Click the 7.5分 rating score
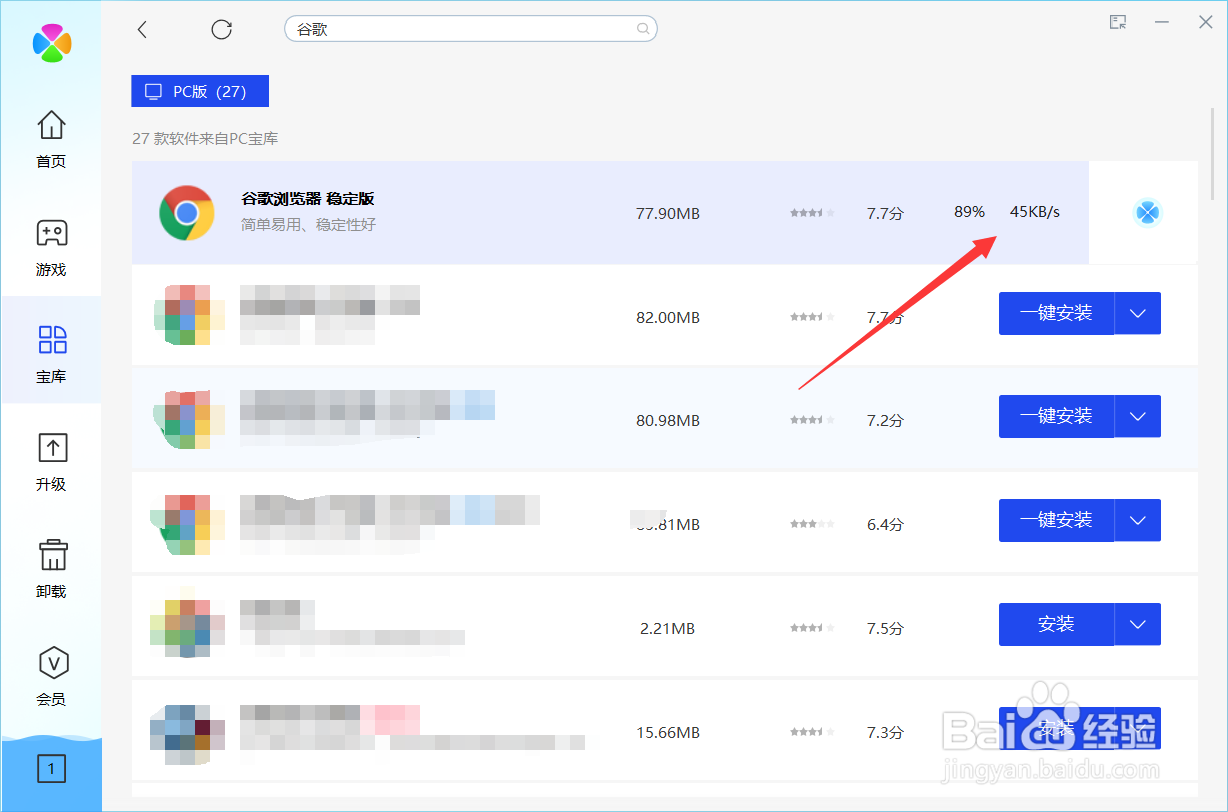1228x812 pixels. (885, 629)
